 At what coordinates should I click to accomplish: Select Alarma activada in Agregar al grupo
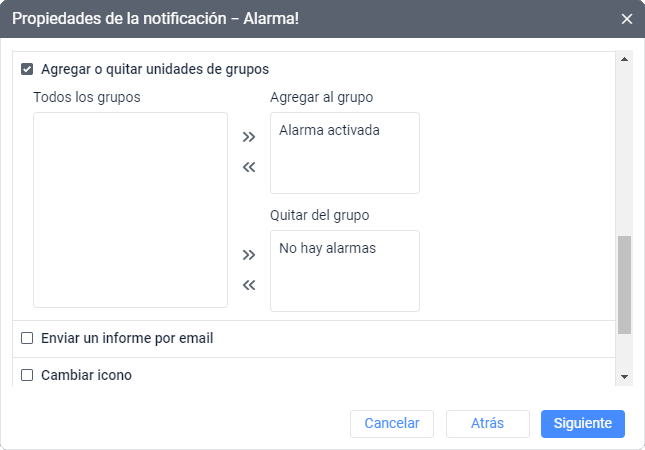point(329,130)
